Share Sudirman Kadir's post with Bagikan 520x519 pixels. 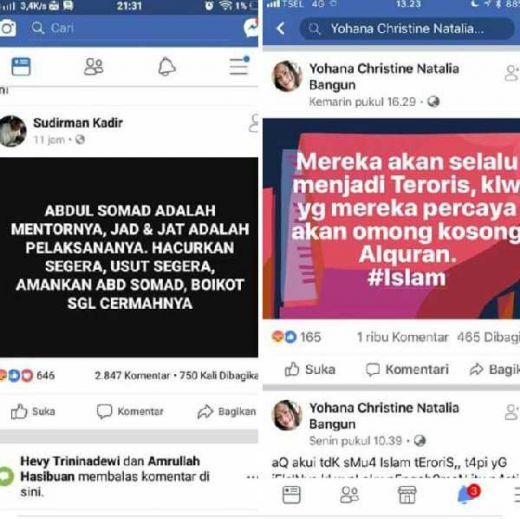[x=227, y=412]
